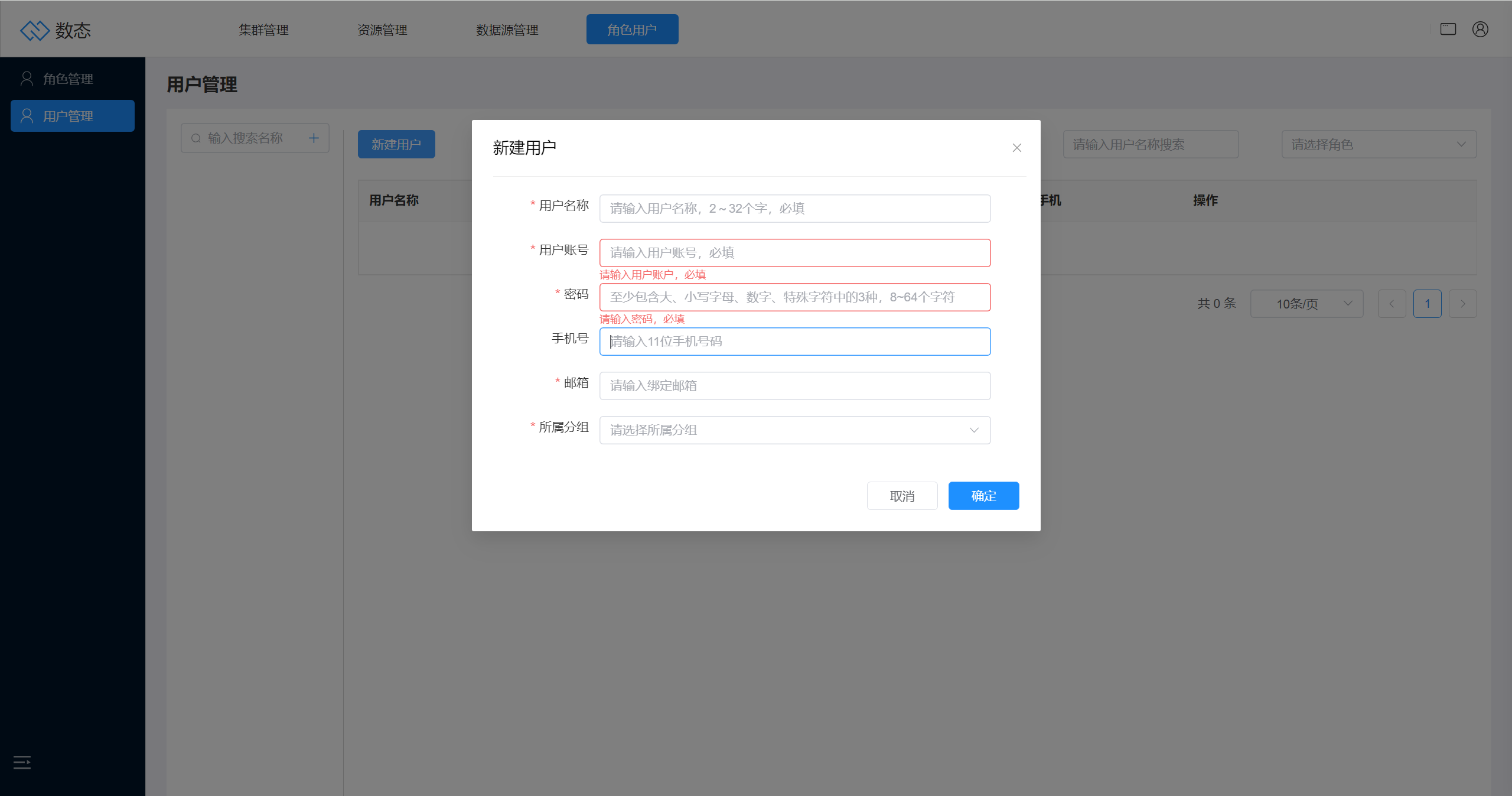The height and width of the screenshot is (796, 1512).
Task: Open the 请选择角色 dropdown
Action: pos(1379,144)
